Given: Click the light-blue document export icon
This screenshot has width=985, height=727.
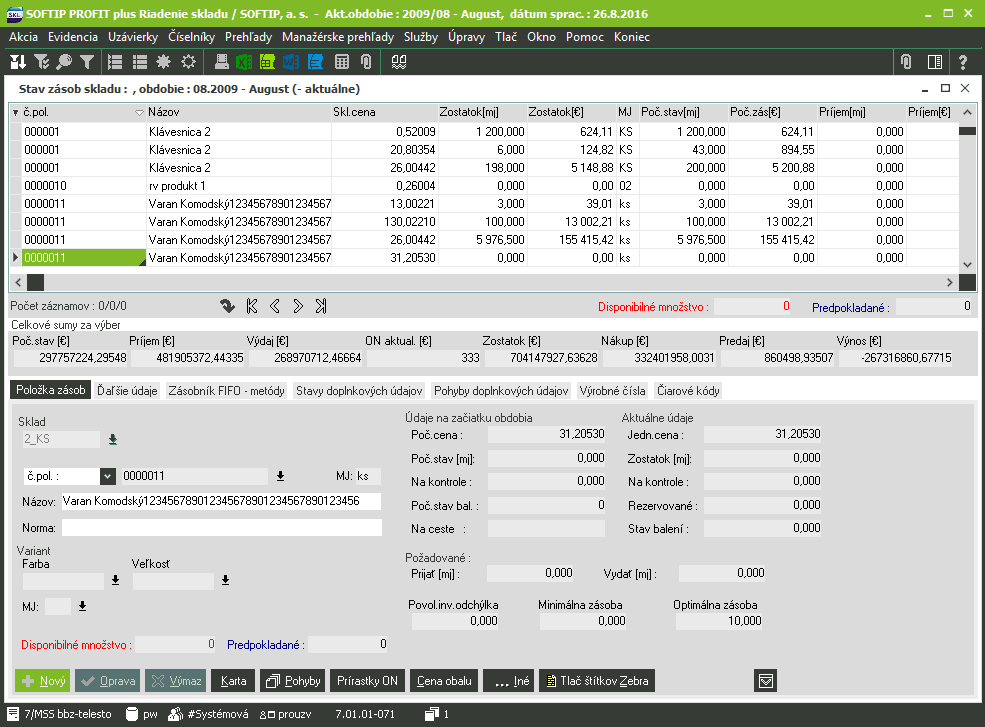Looking at the screenshot, I should 315,62.
